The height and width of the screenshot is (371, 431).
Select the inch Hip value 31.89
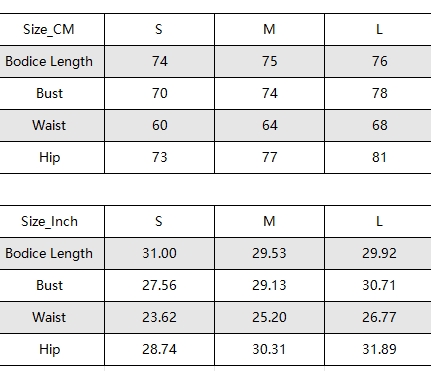coord(379,349)
